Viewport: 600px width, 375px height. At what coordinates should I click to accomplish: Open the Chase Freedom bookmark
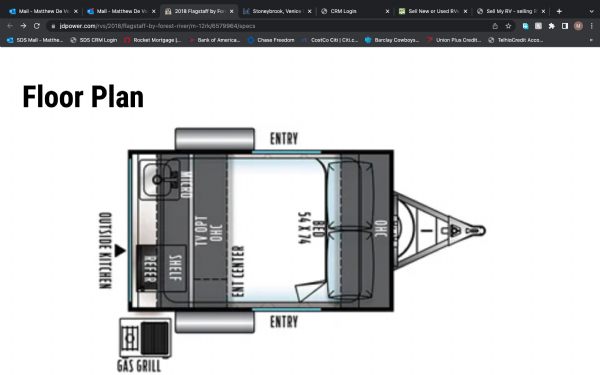pos(272,40)
